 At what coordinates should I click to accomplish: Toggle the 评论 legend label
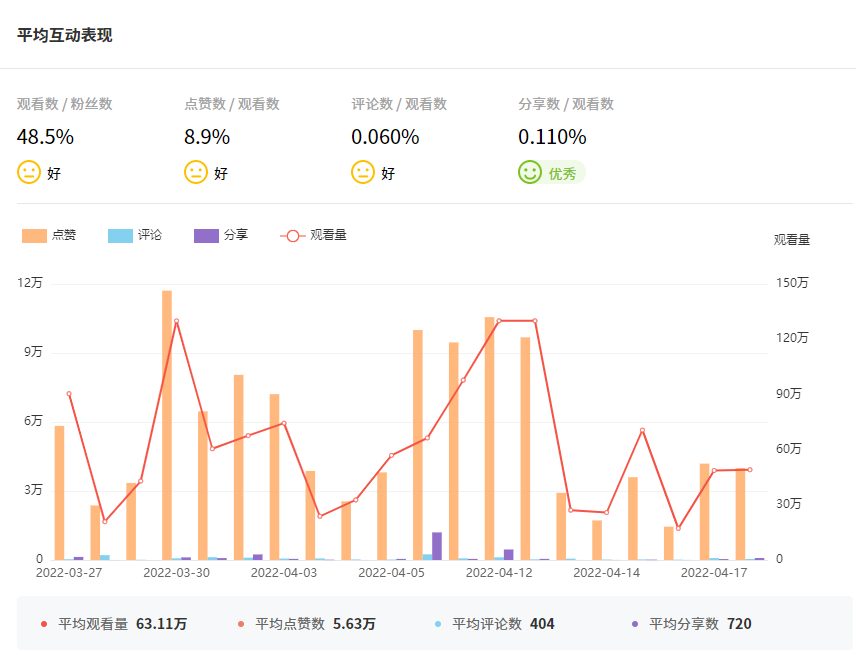150,236
